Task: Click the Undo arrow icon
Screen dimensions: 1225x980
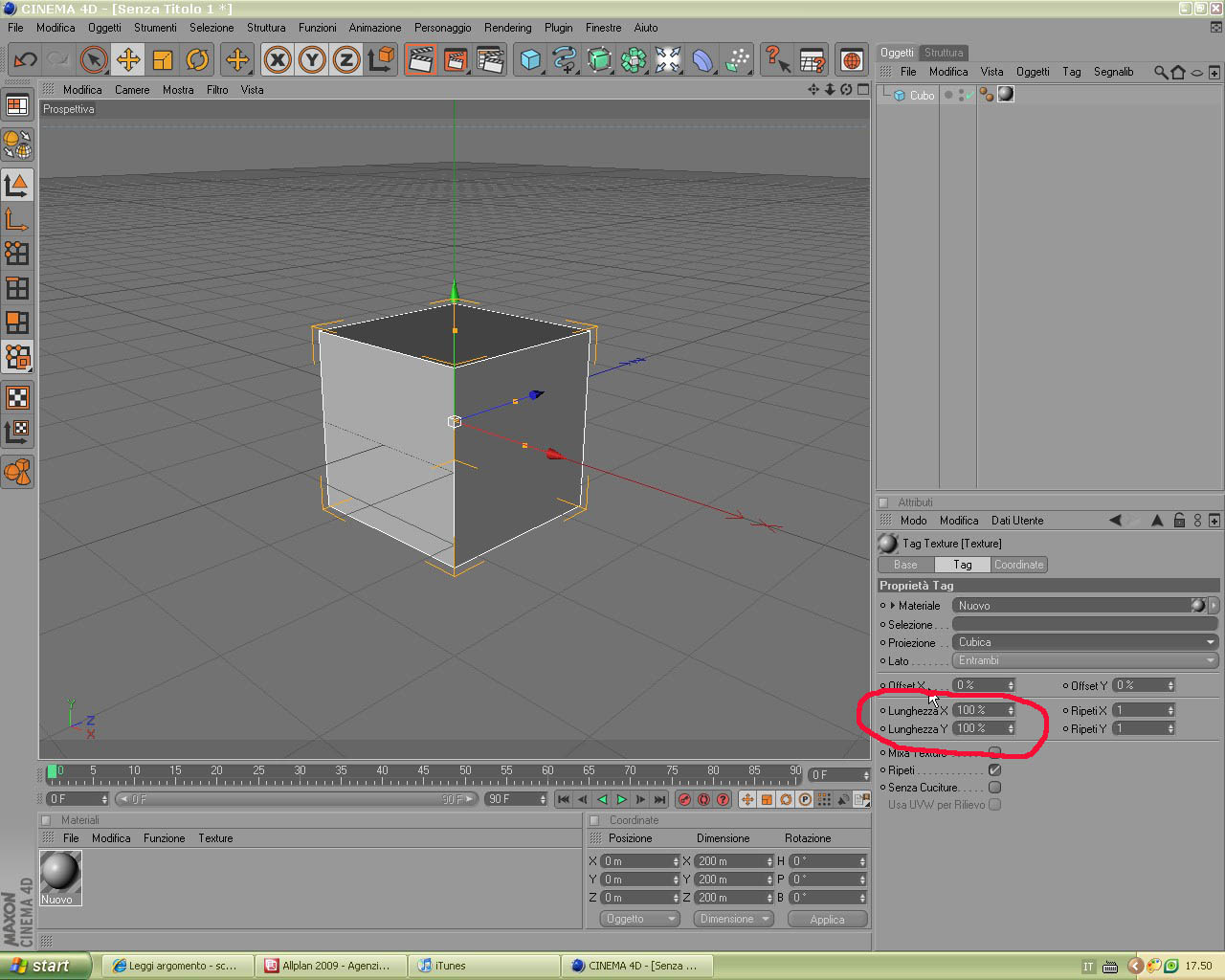Action: coord(25,60)
